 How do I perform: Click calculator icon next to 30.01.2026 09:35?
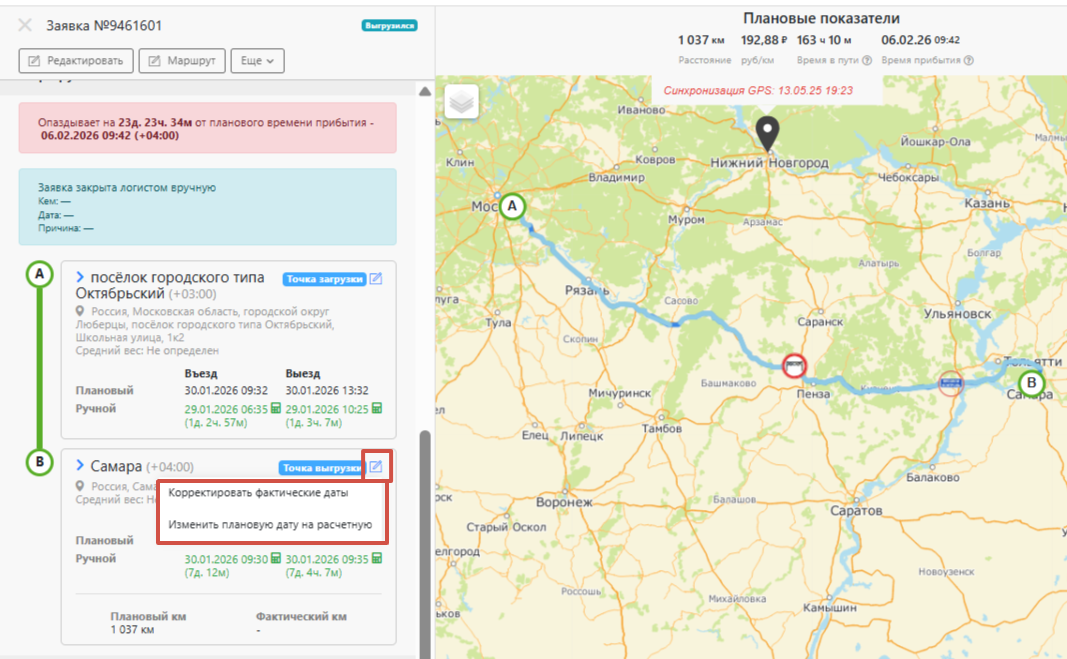[377, 558]
